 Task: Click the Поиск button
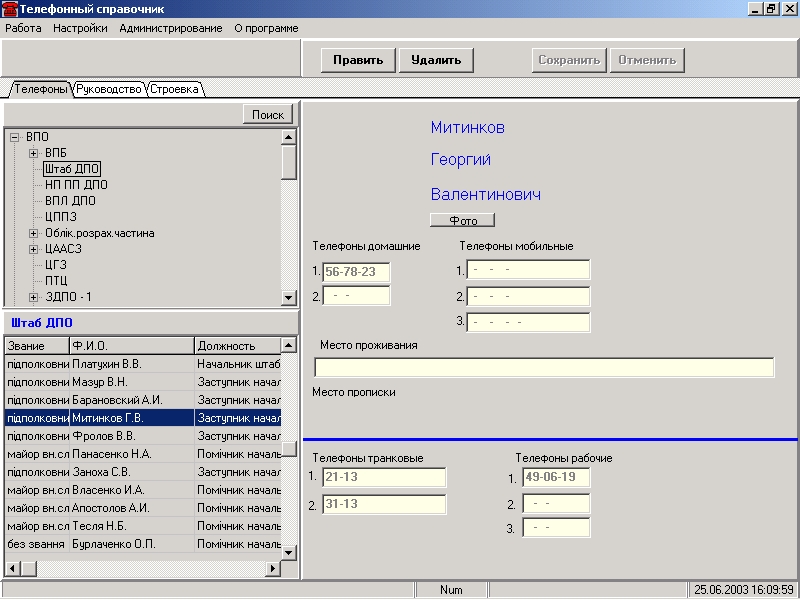[x=268, y=115]
